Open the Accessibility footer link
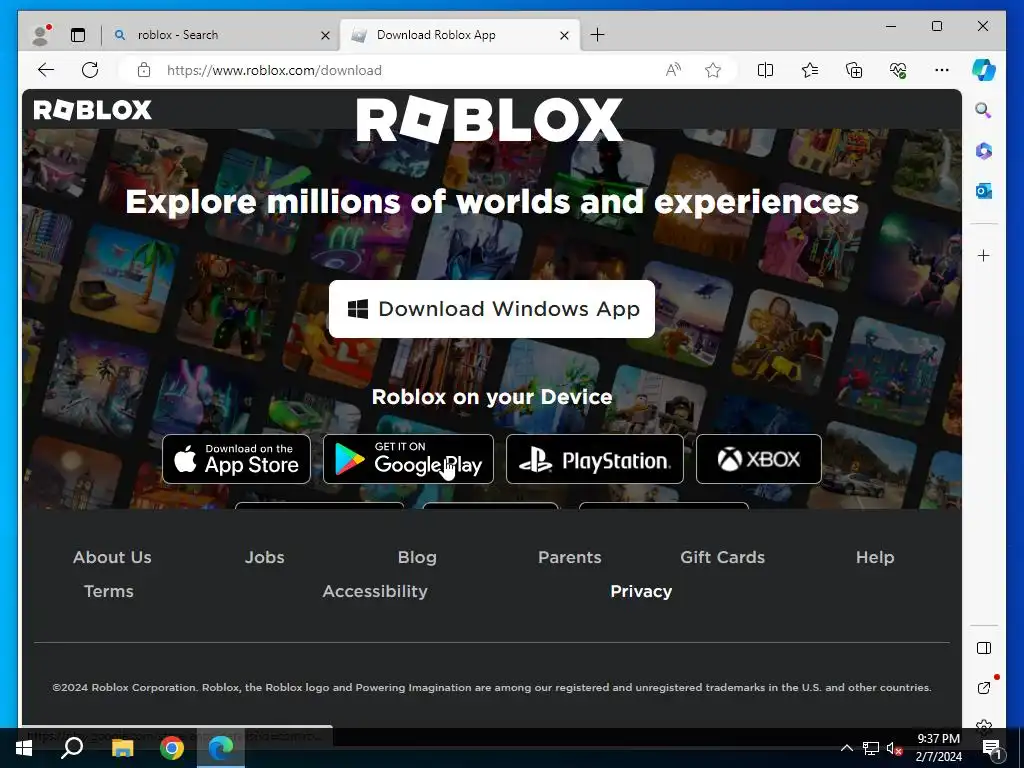 tap(375, 591)
